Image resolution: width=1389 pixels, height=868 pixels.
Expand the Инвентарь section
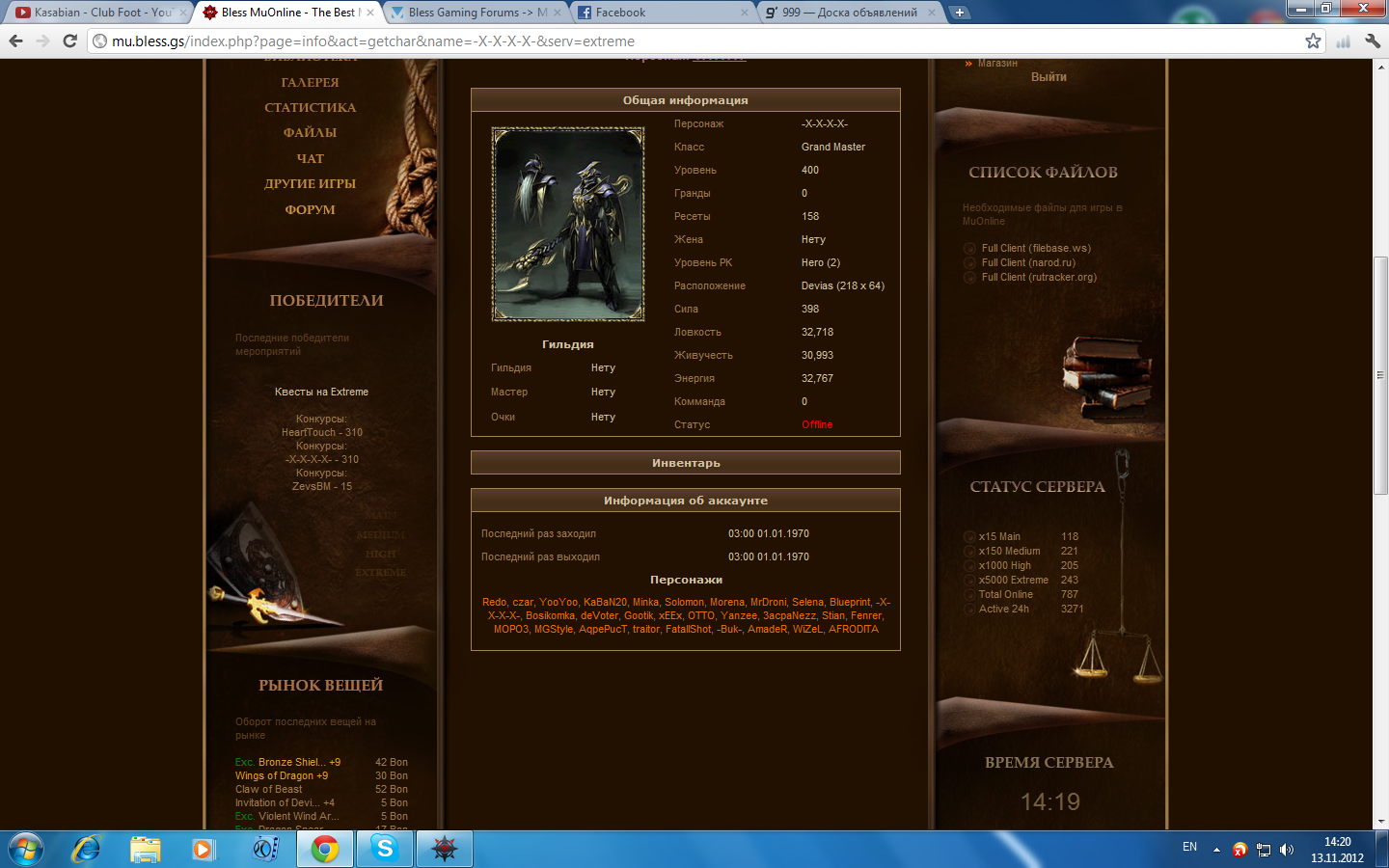[x=685, y=463]
